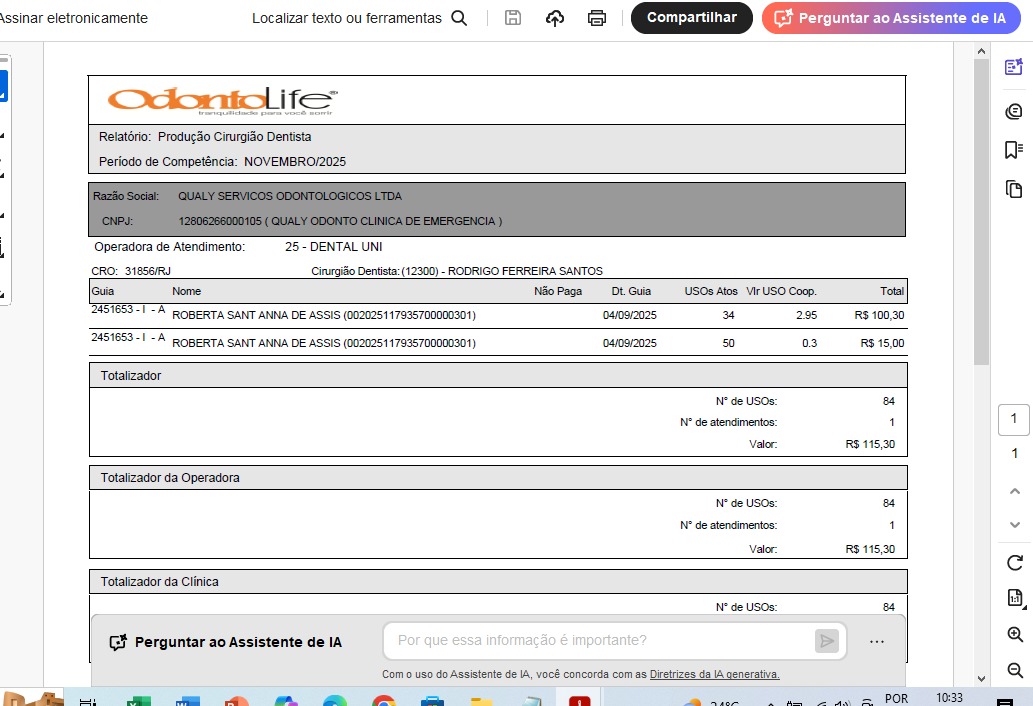This screenshot has width=1033, height=706.
Task: Go to the next page arrow
Action: tap(1014, 525)
